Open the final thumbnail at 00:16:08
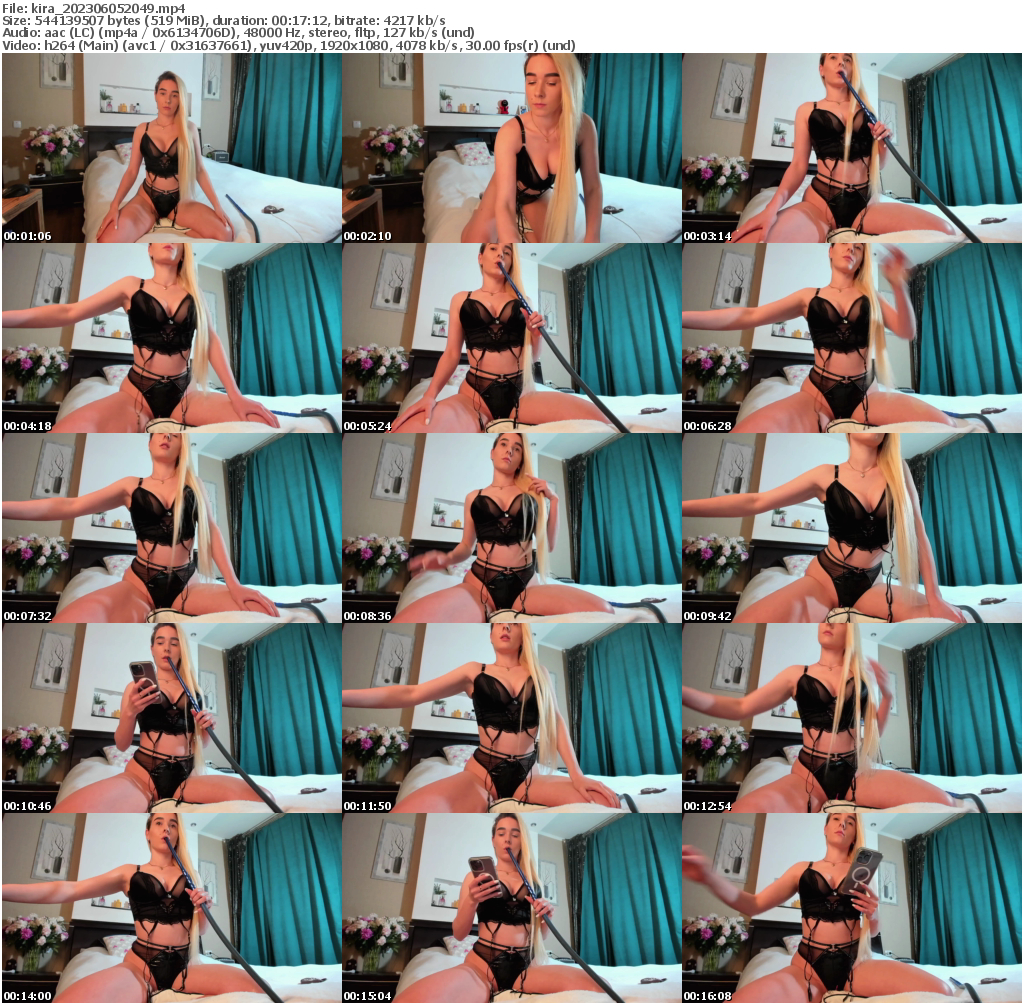 pyautogui.click(x=852, y=900)
